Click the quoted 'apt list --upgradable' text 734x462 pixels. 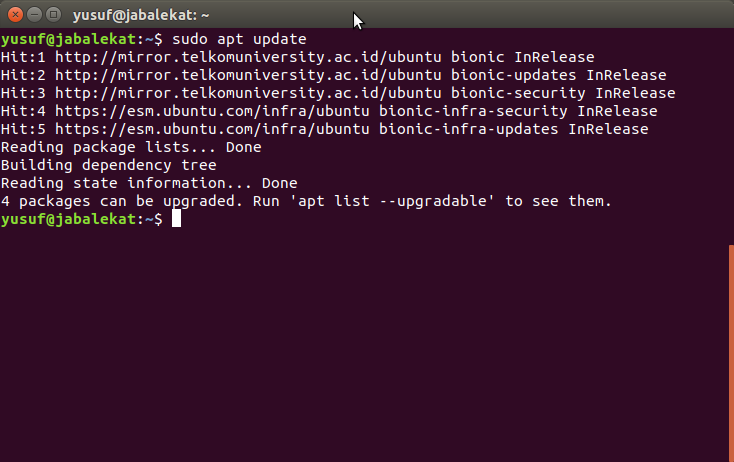[392, 201]
